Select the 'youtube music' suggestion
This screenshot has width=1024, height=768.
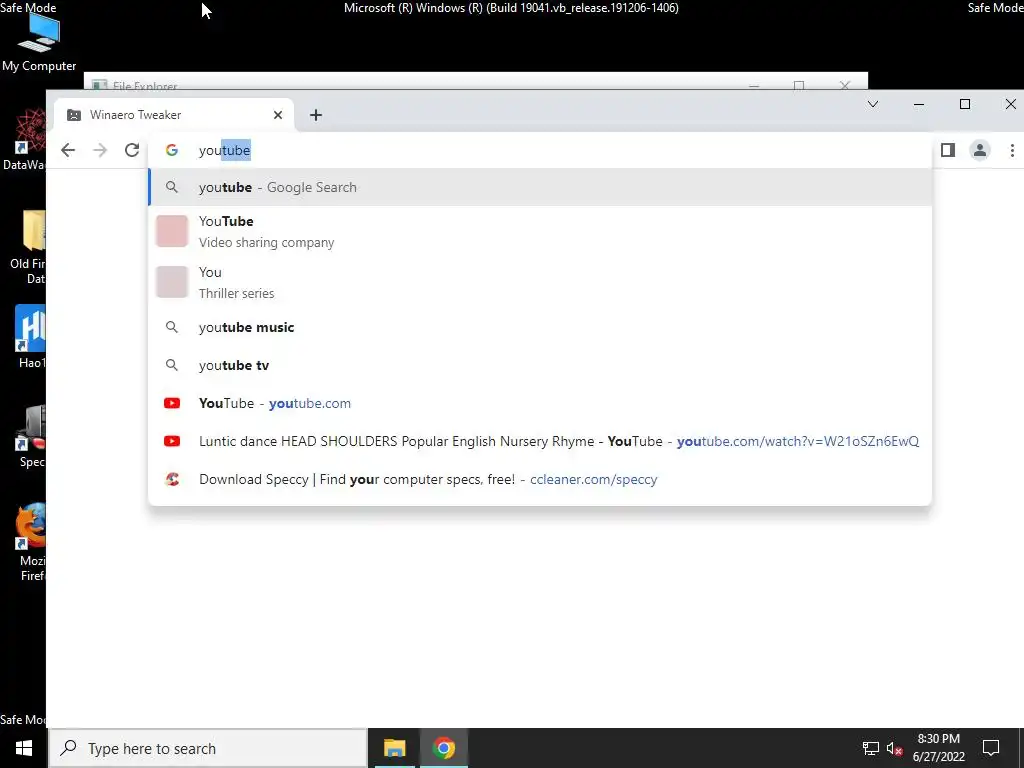[540, 327]
